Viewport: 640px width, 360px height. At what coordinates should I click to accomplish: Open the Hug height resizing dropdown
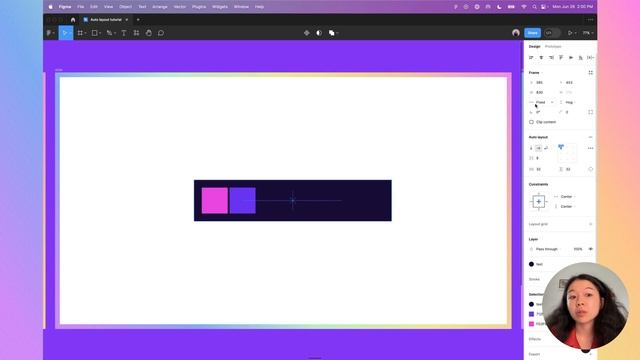point(568,102)
